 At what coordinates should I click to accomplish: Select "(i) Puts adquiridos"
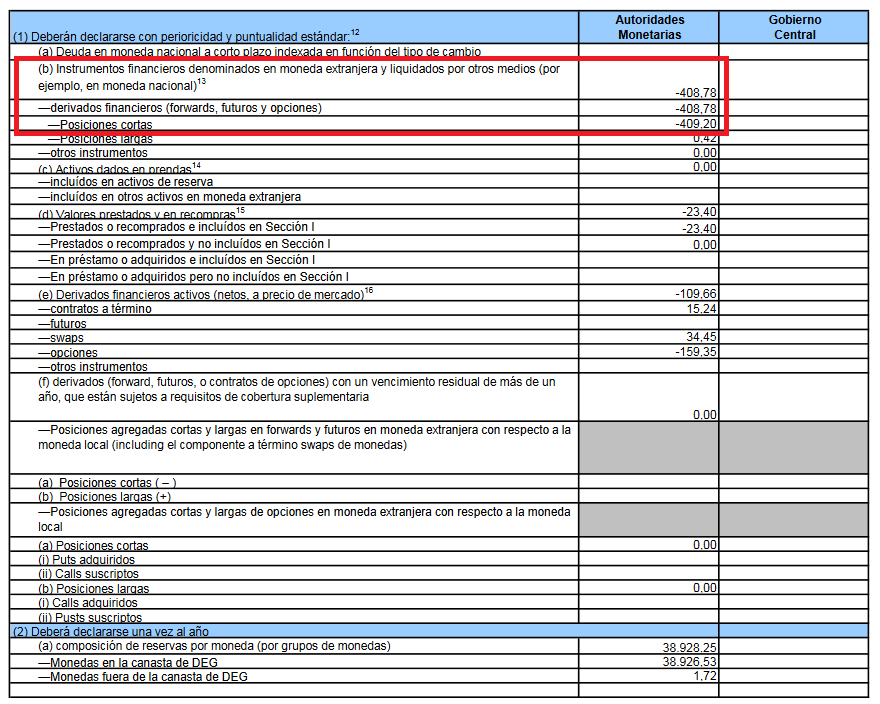(86, 560)
